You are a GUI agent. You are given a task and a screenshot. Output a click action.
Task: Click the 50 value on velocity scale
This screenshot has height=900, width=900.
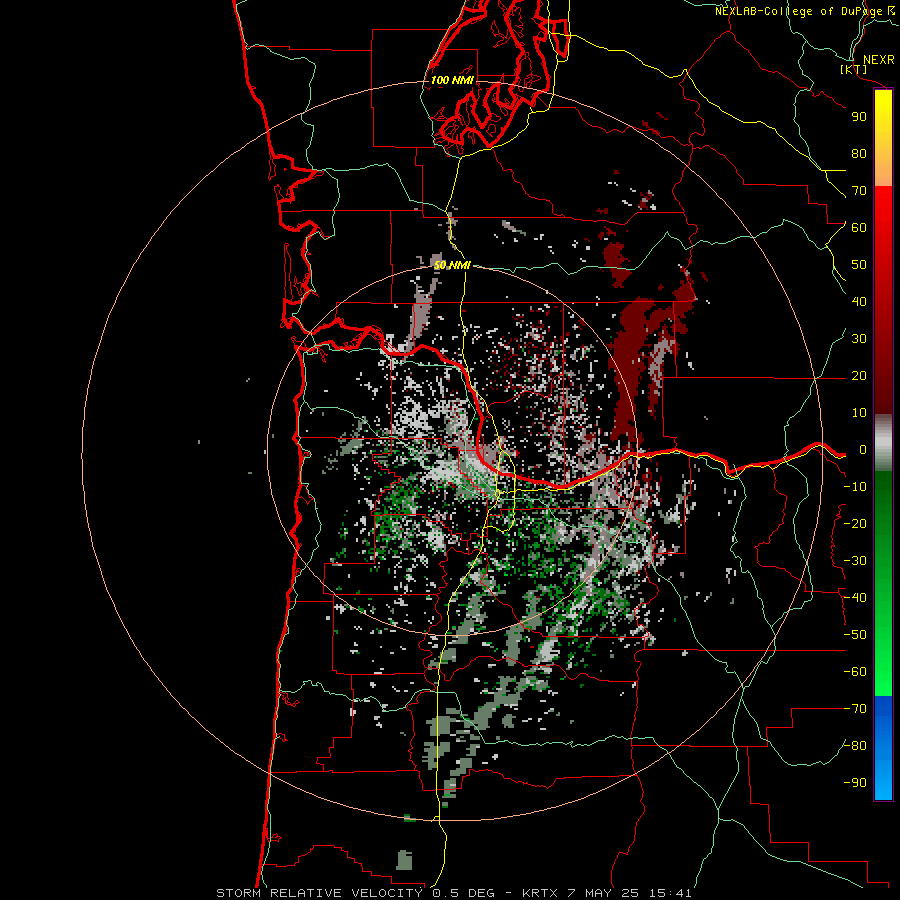click(x=859, y=265)
